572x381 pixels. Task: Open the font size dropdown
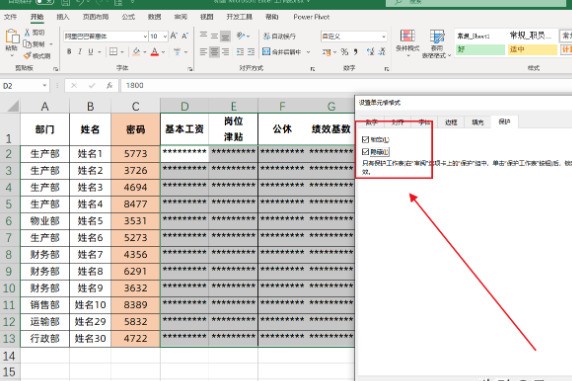(x=165, y=36)
